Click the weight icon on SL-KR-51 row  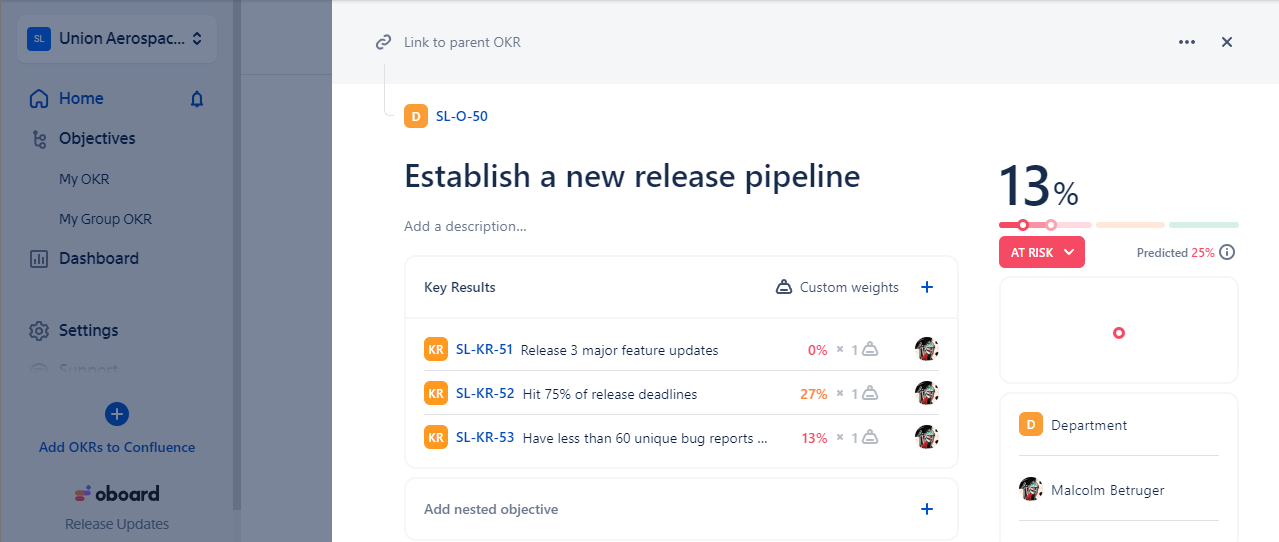coord(870,350)
